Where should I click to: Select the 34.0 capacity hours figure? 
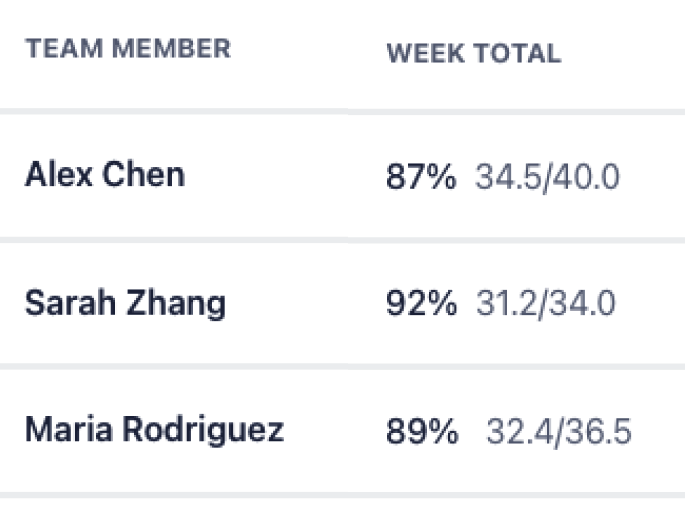tap(580, 303)
